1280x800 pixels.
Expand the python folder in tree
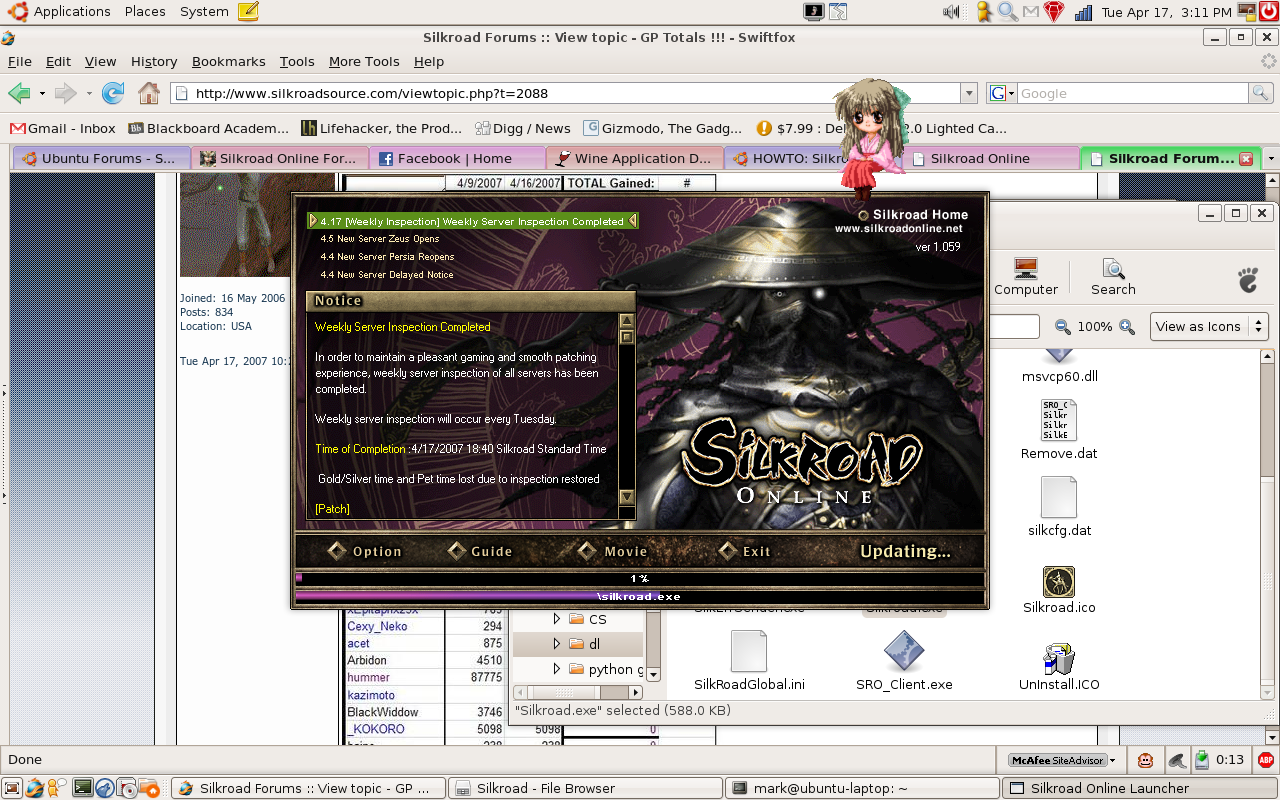pos(557,669)
